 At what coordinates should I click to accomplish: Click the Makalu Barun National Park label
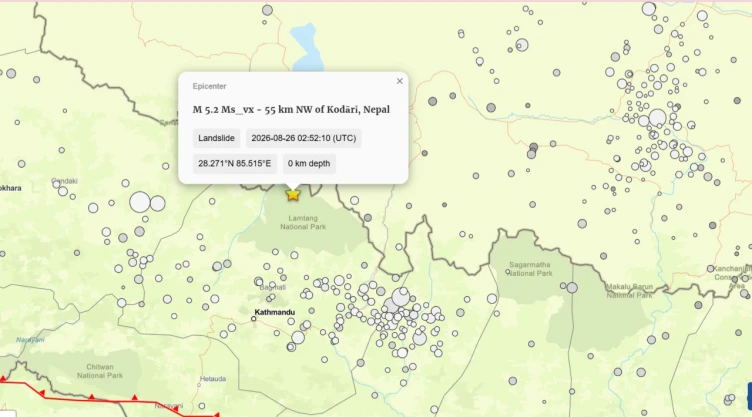629,291
